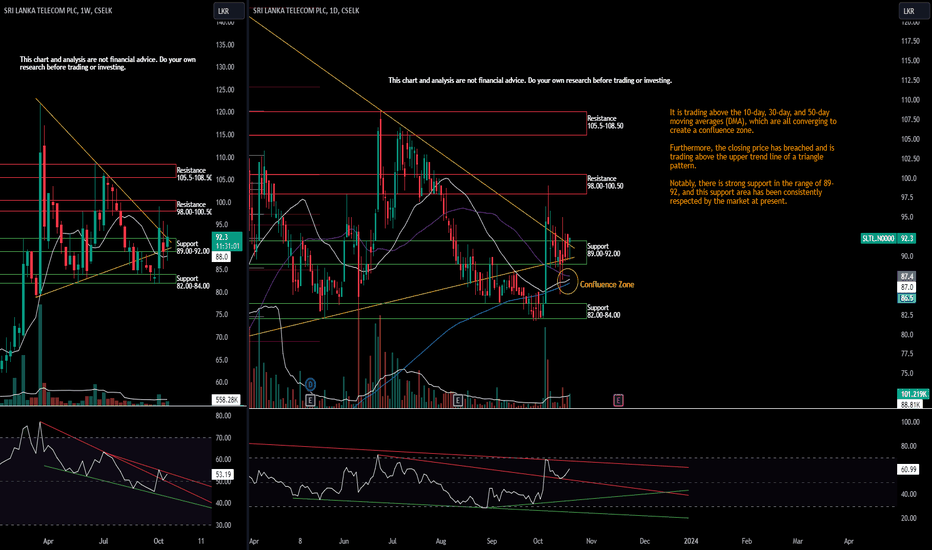Click the 'Feb' label on daily time axis
Screen dimensions: 932x550
[747, 541]
